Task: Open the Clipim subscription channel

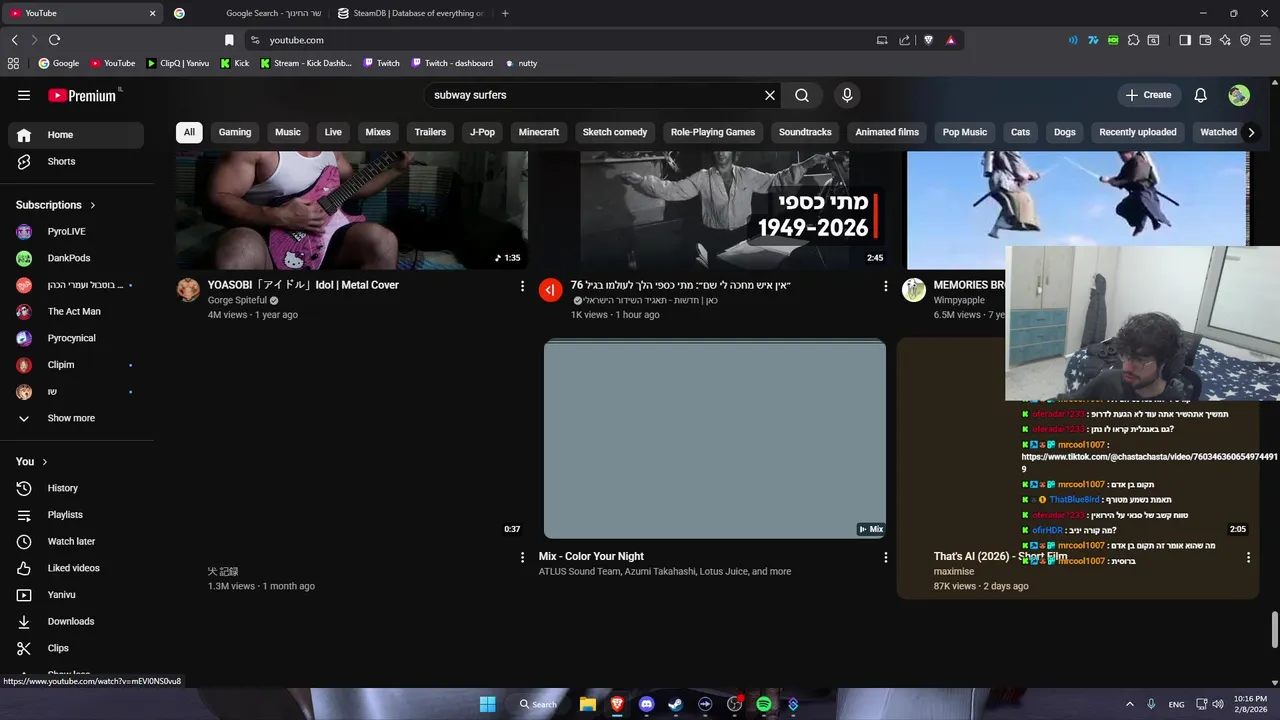Action: 76,365
